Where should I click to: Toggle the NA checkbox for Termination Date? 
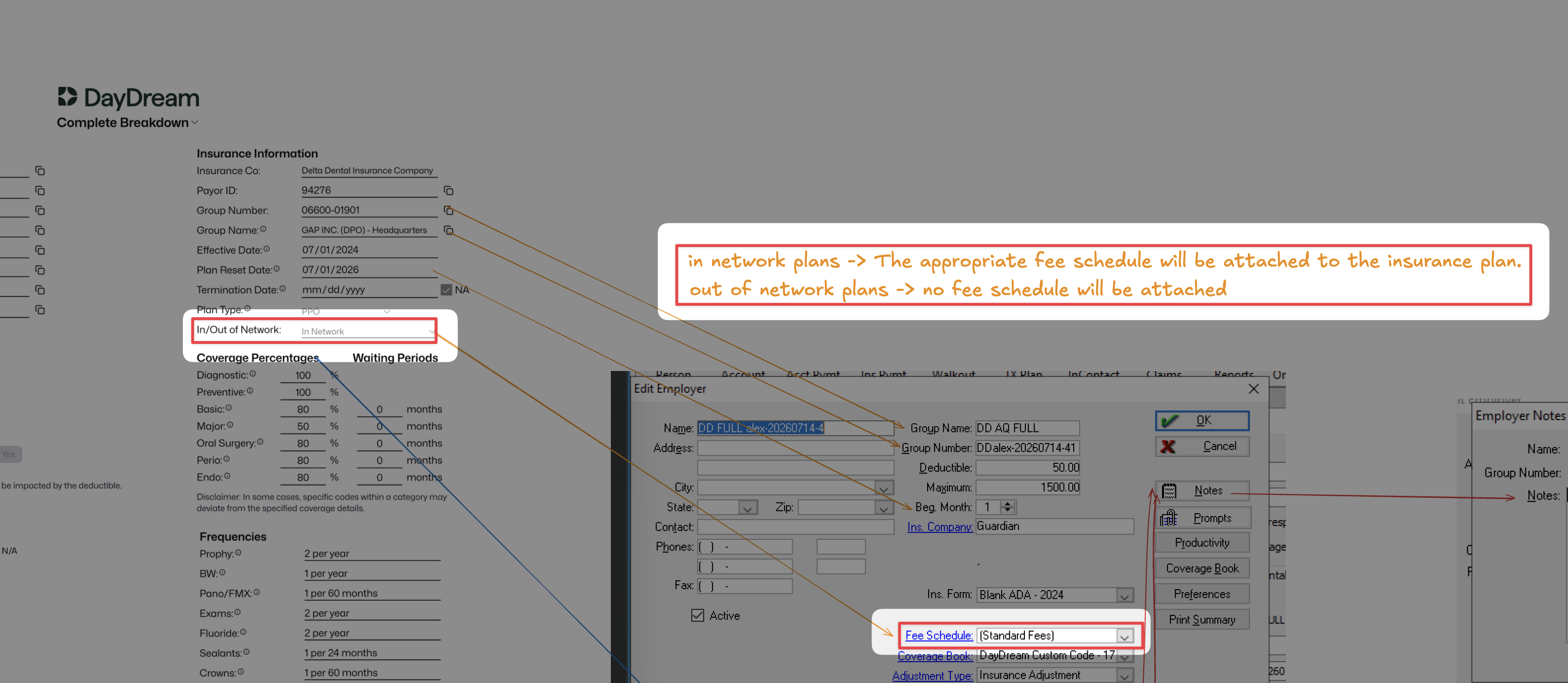[x=446, y=290]
